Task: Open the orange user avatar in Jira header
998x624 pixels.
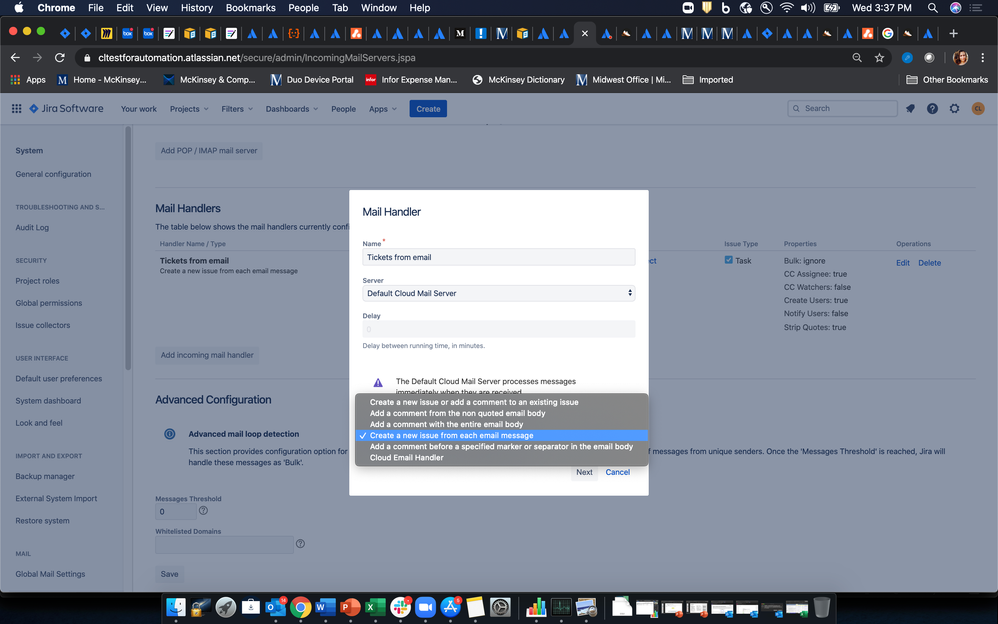Action: click(978, 109)
